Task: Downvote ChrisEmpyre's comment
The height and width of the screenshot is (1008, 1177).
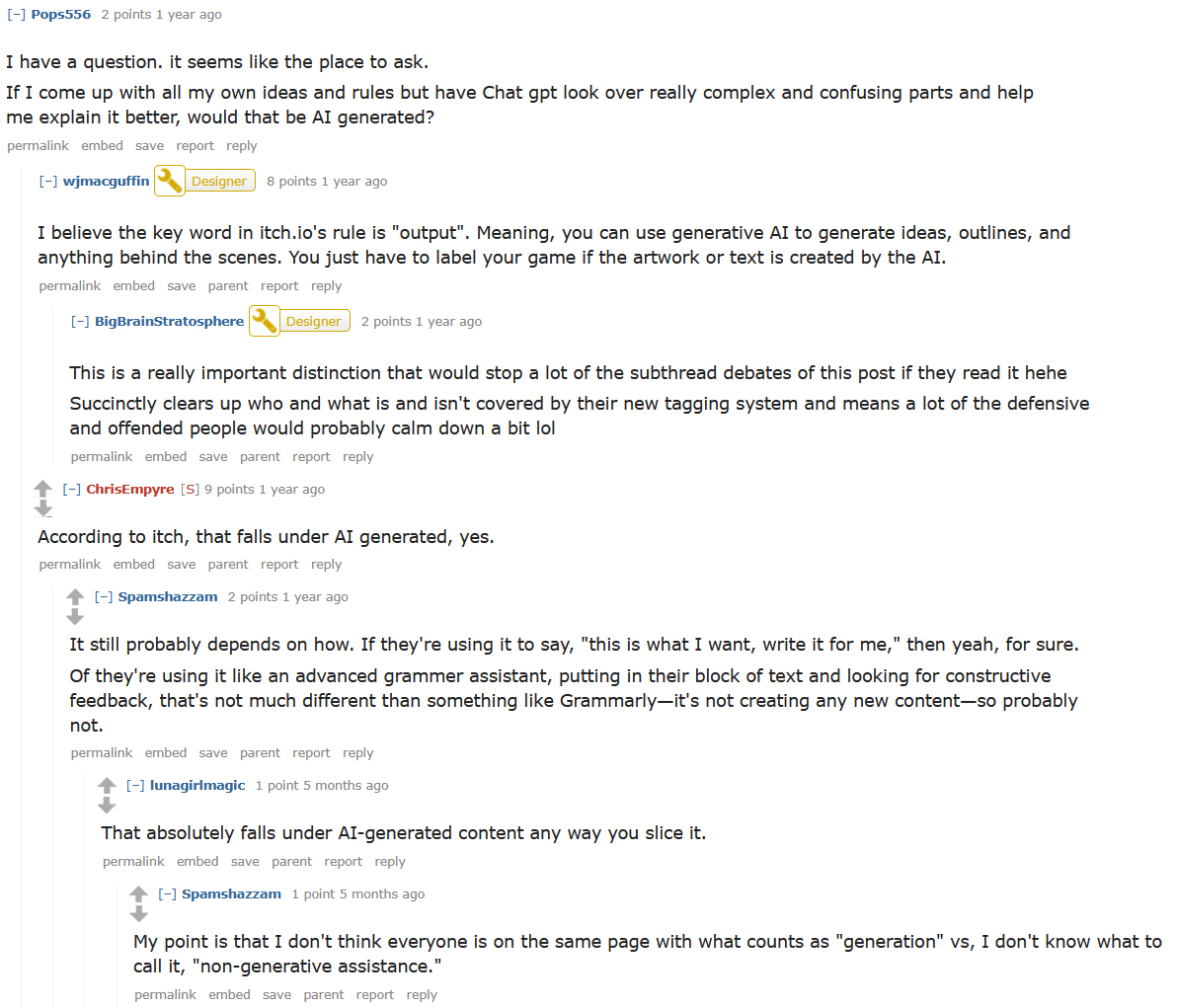Action: click(42, 508)
